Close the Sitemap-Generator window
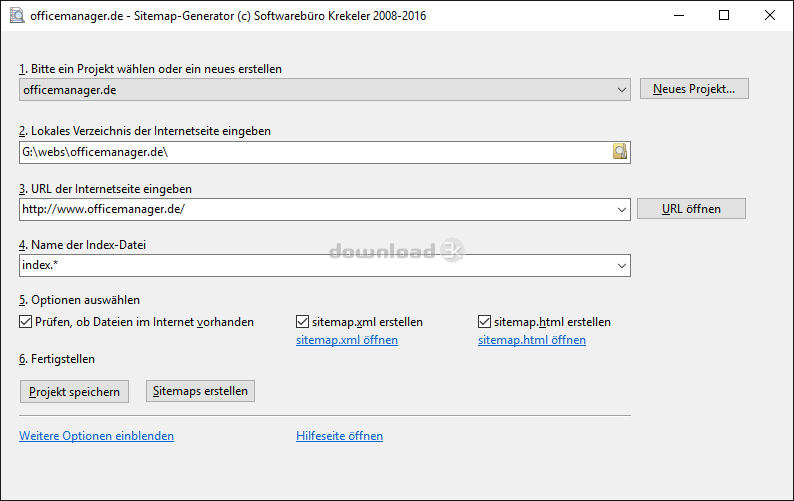Image resolution: width=794 pixels, height=501 pixels. point(770,16)
